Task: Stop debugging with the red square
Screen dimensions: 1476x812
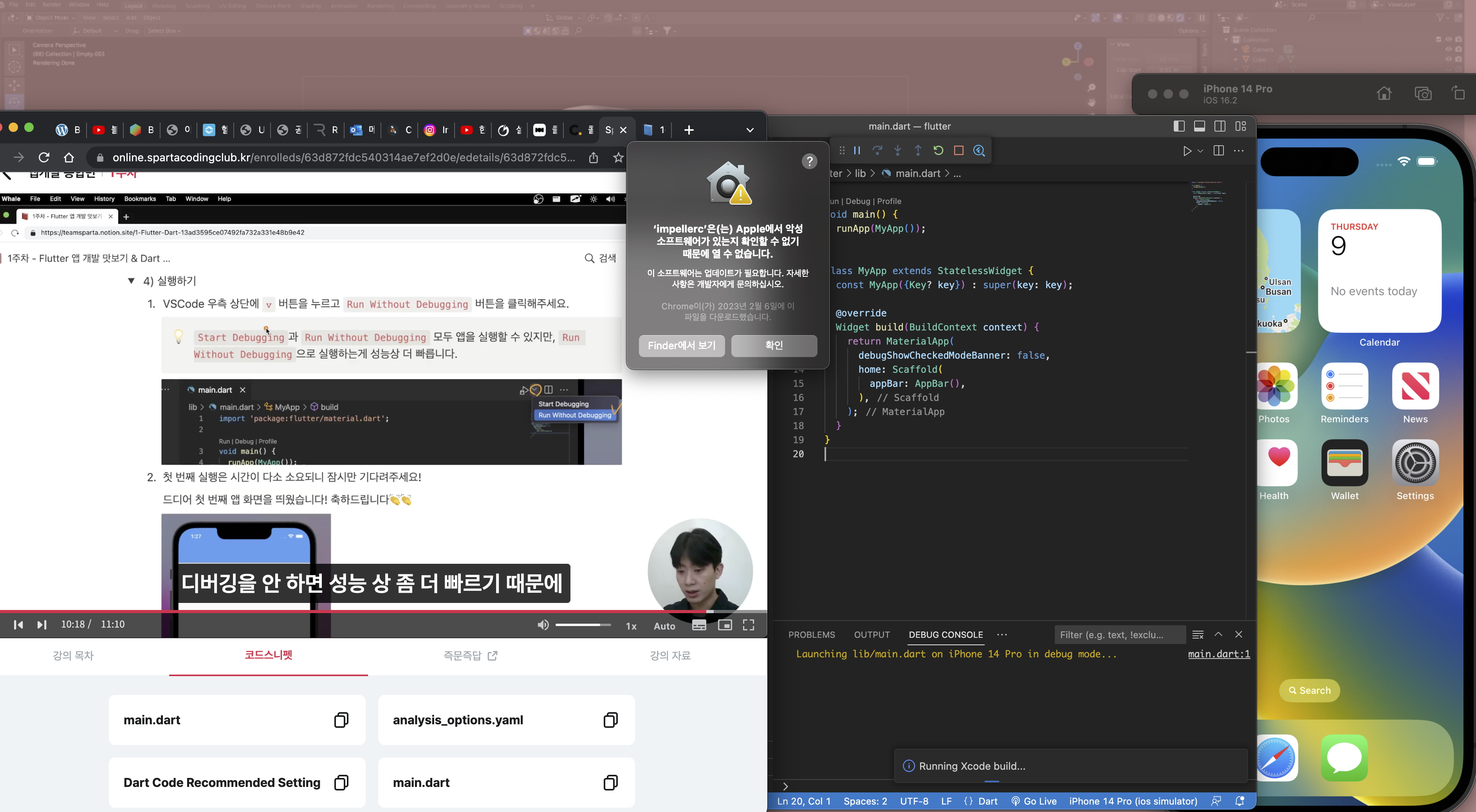Action: [x=958, y=150]
